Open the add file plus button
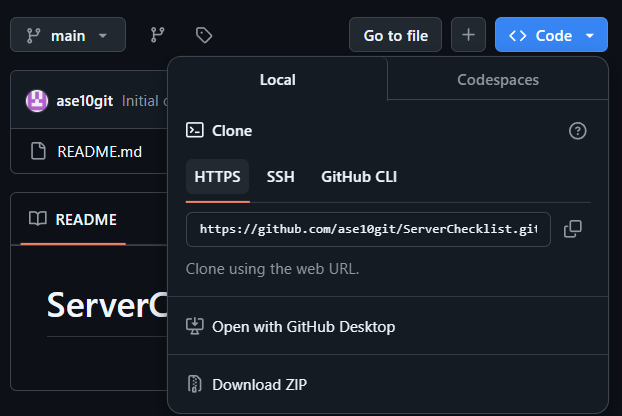Viewport: 622px width, 416px height. tap(468, 35)
